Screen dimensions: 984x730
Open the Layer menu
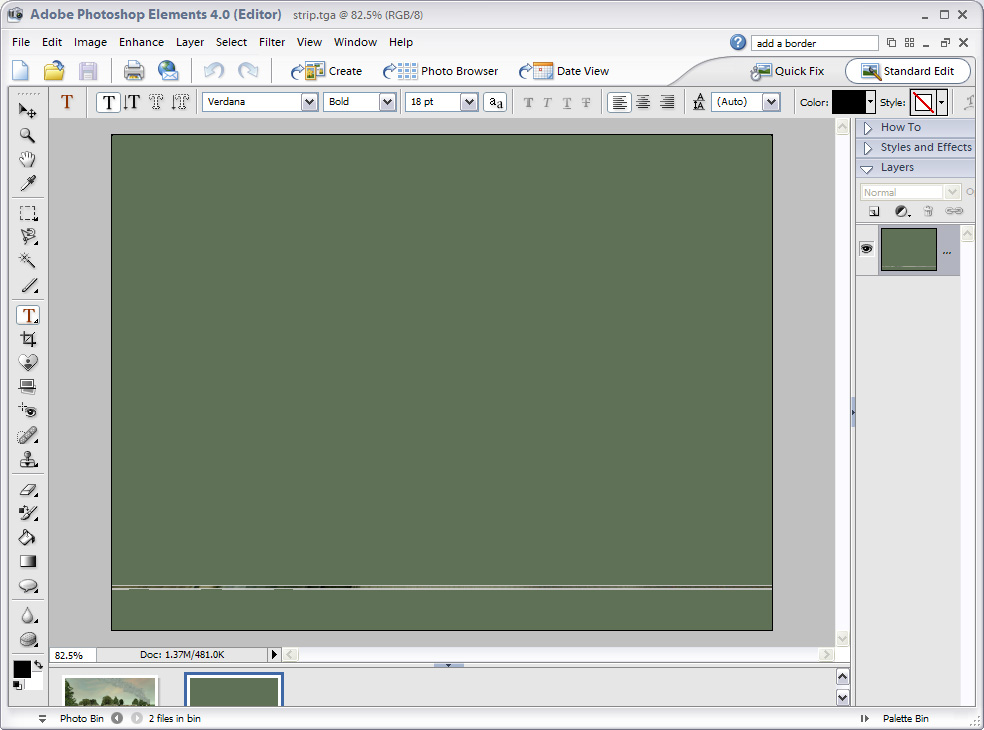click(x=190, y=42)
